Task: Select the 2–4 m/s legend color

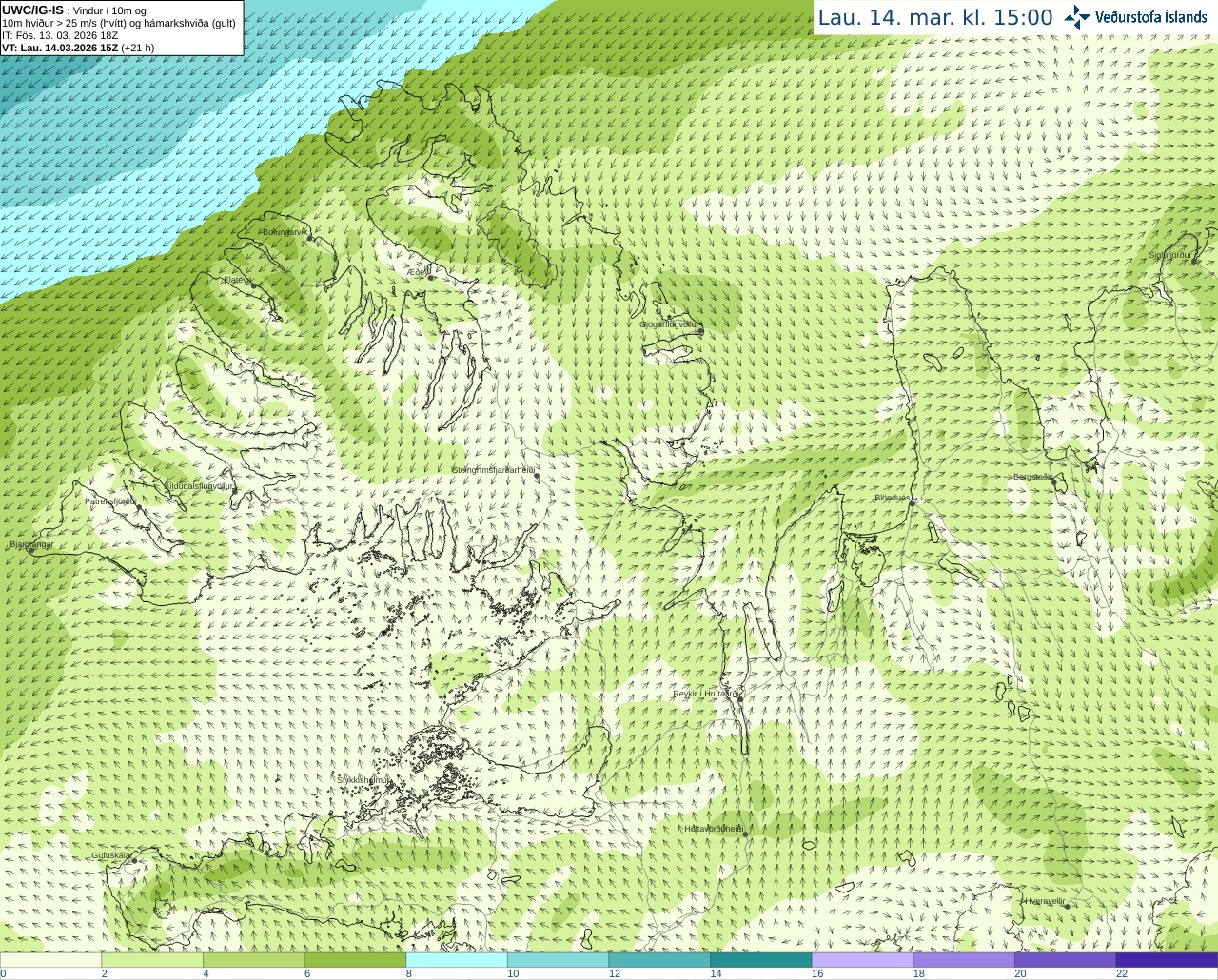Action: pyautogui.click(x=151, y=960)
